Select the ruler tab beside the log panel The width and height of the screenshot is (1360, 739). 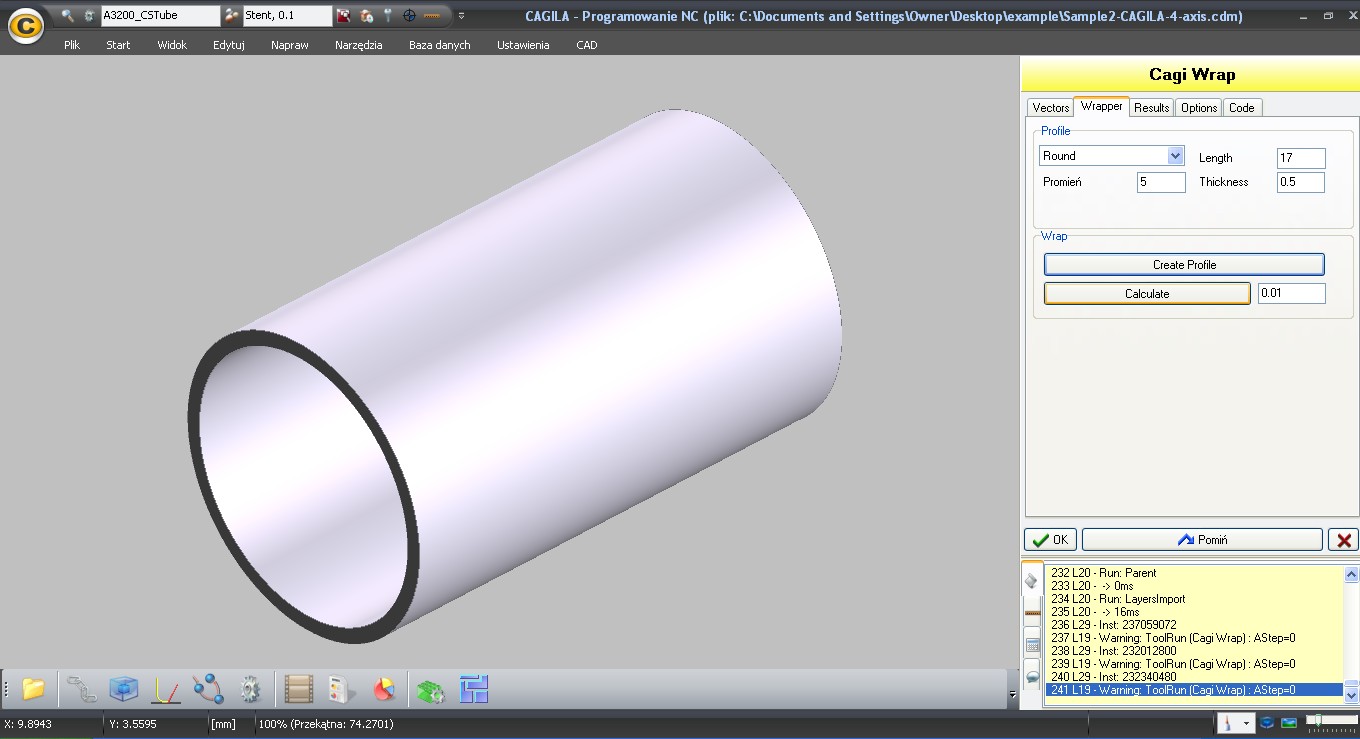1032,612
